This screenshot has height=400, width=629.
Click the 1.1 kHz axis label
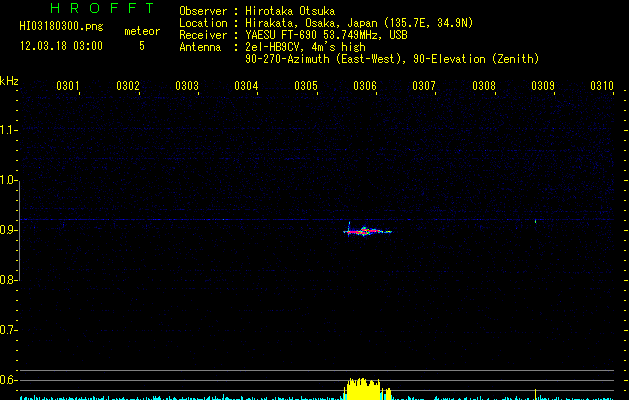pos(8,130)
